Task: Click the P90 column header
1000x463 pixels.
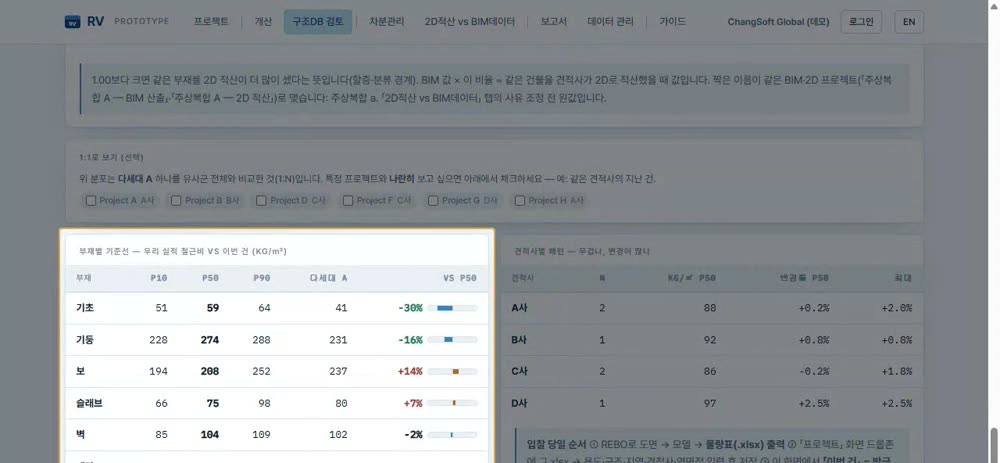Action: (x=261, y=278)
